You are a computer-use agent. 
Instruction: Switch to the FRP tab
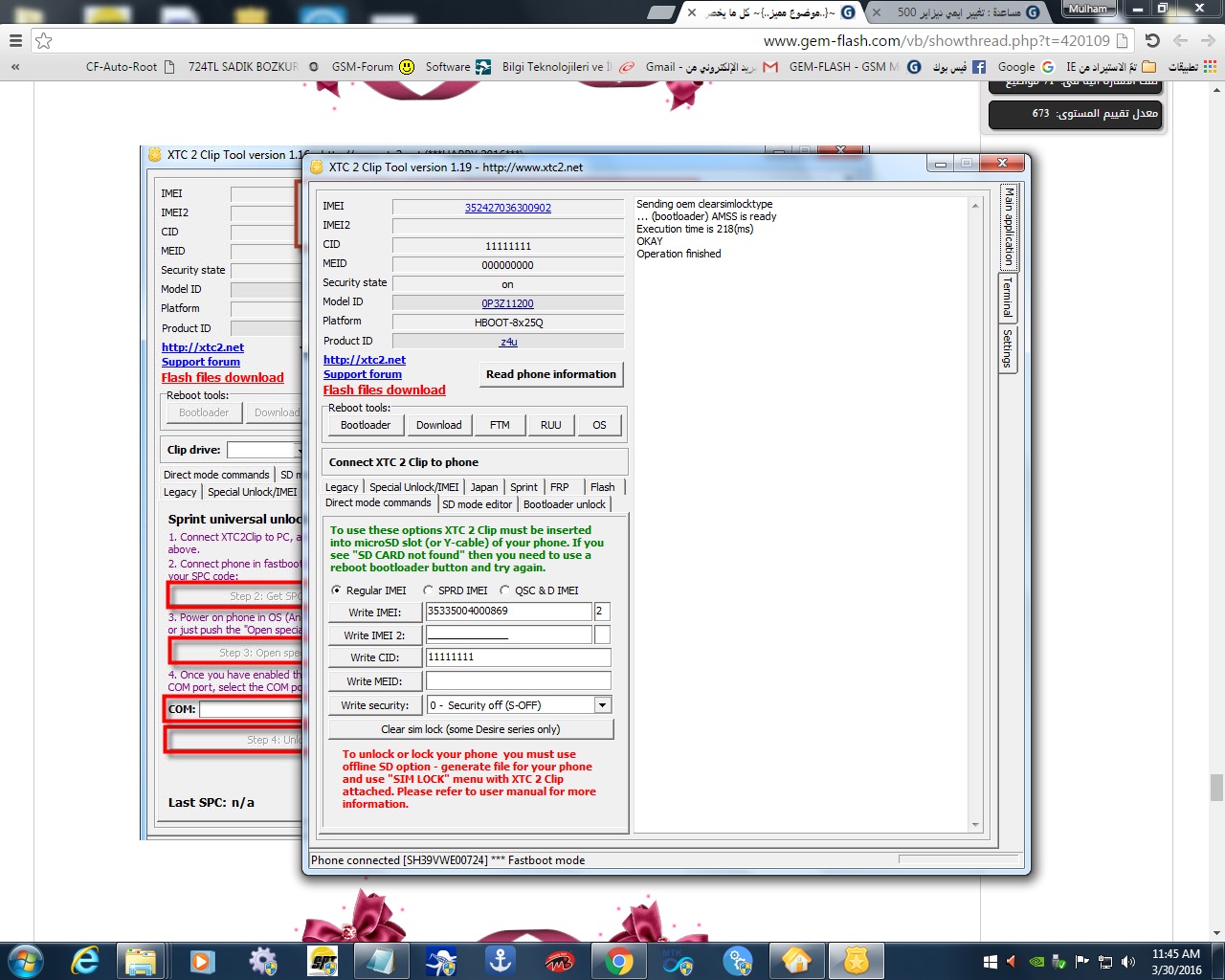[560, 487]
